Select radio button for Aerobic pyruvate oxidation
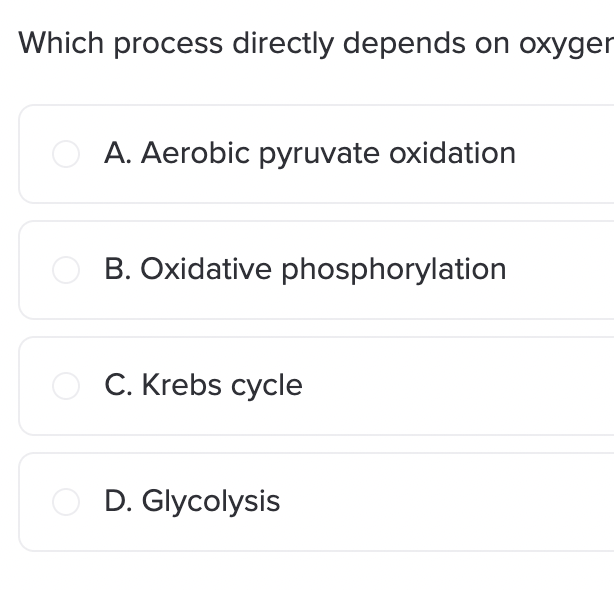The image size is (614, 590). click(66, 154)
